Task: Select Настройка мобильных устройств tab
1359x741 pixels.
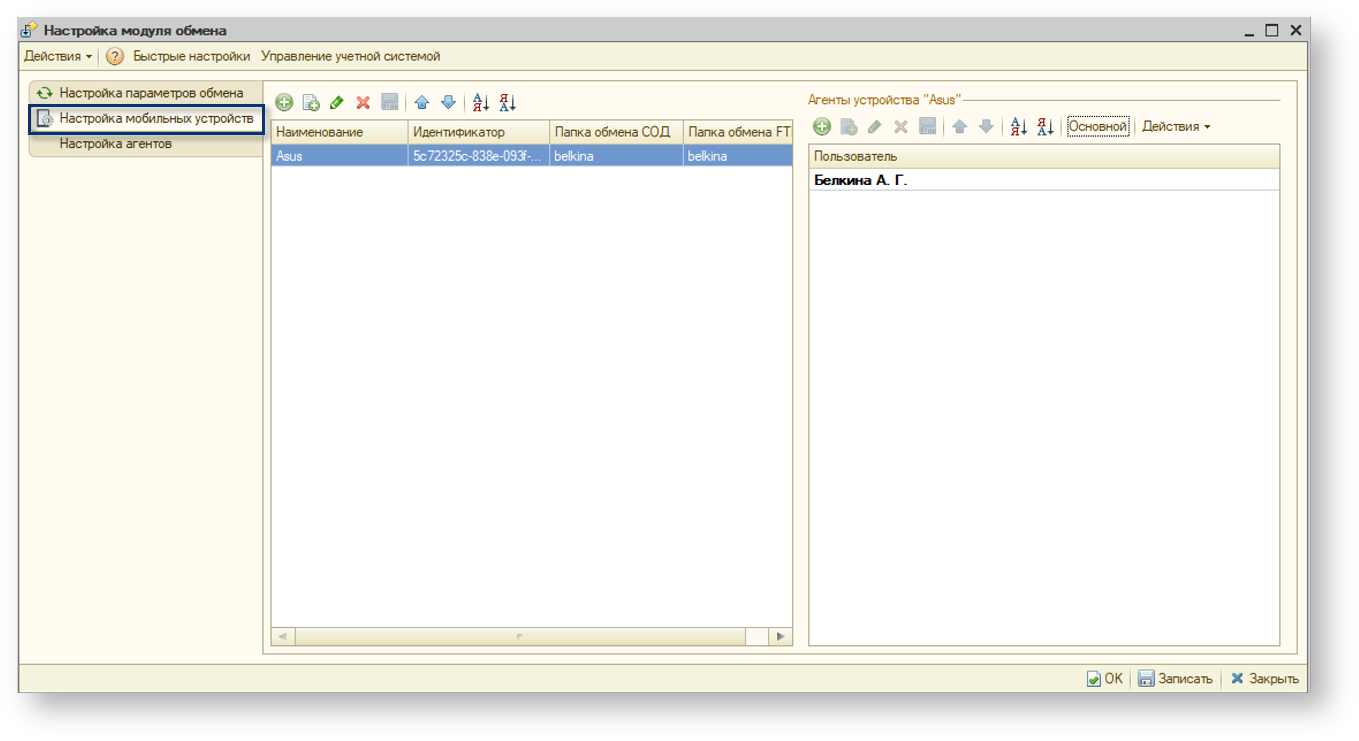Action: [x=147, y=119]
